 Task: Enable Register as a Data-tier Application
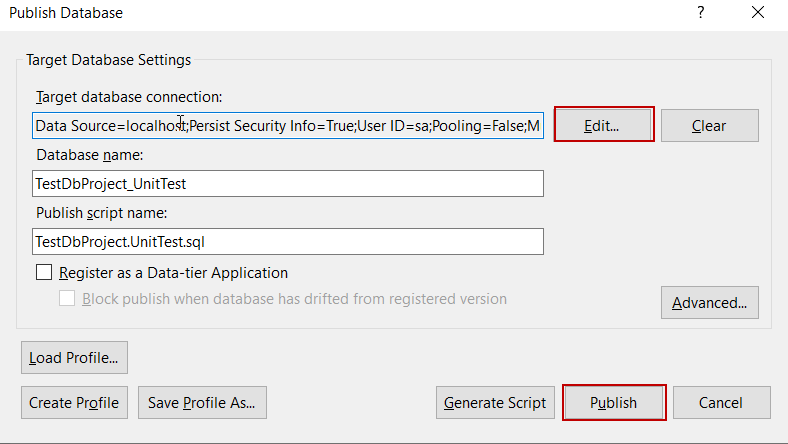tap(44, 272)
